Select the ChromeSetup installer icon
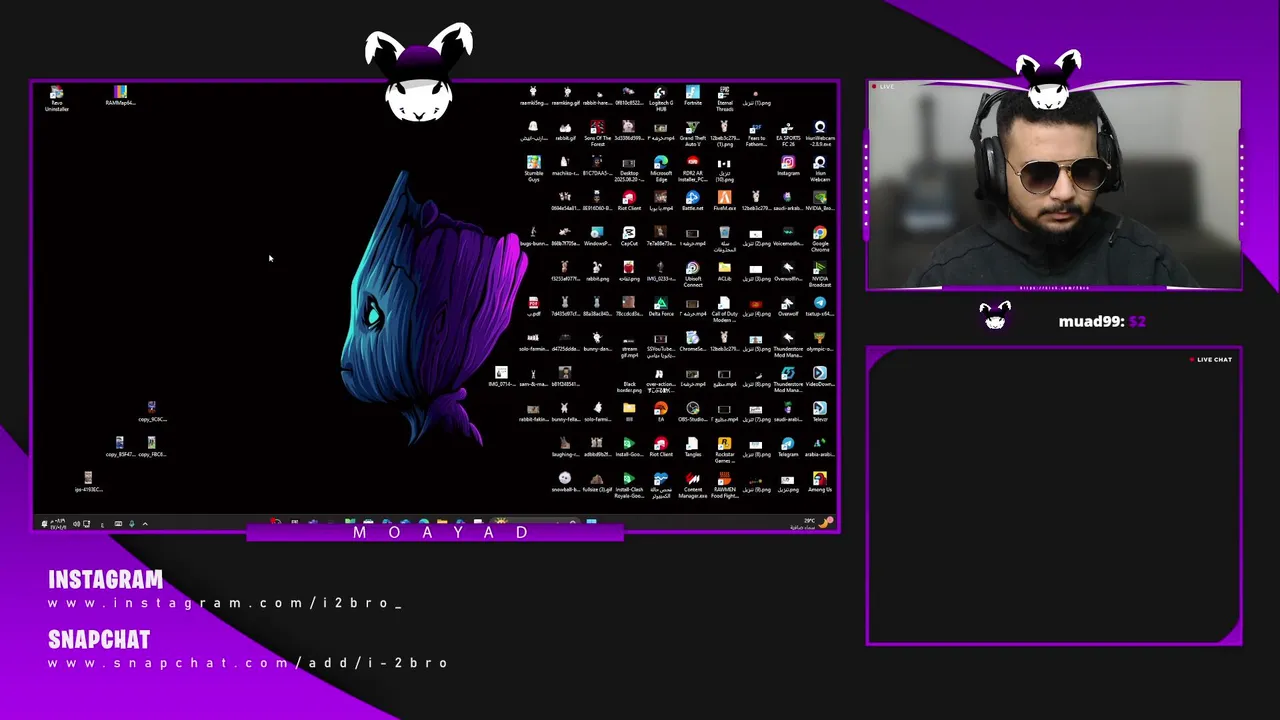 click(x=693, y=341)
